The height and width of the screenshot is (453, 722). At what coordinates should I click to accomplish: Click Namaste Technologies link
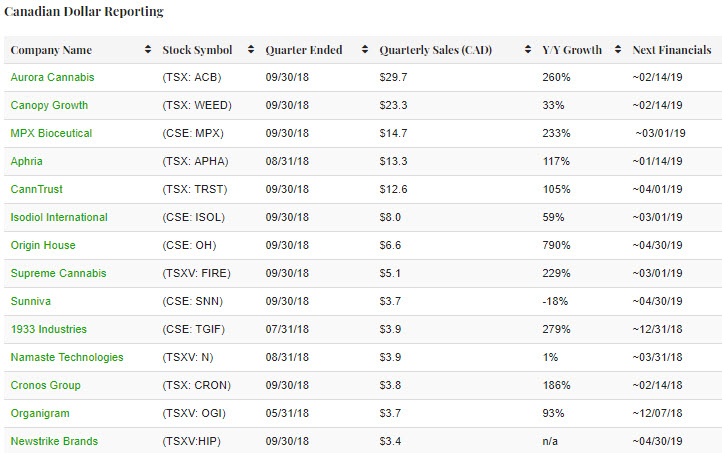pos(67,358)
